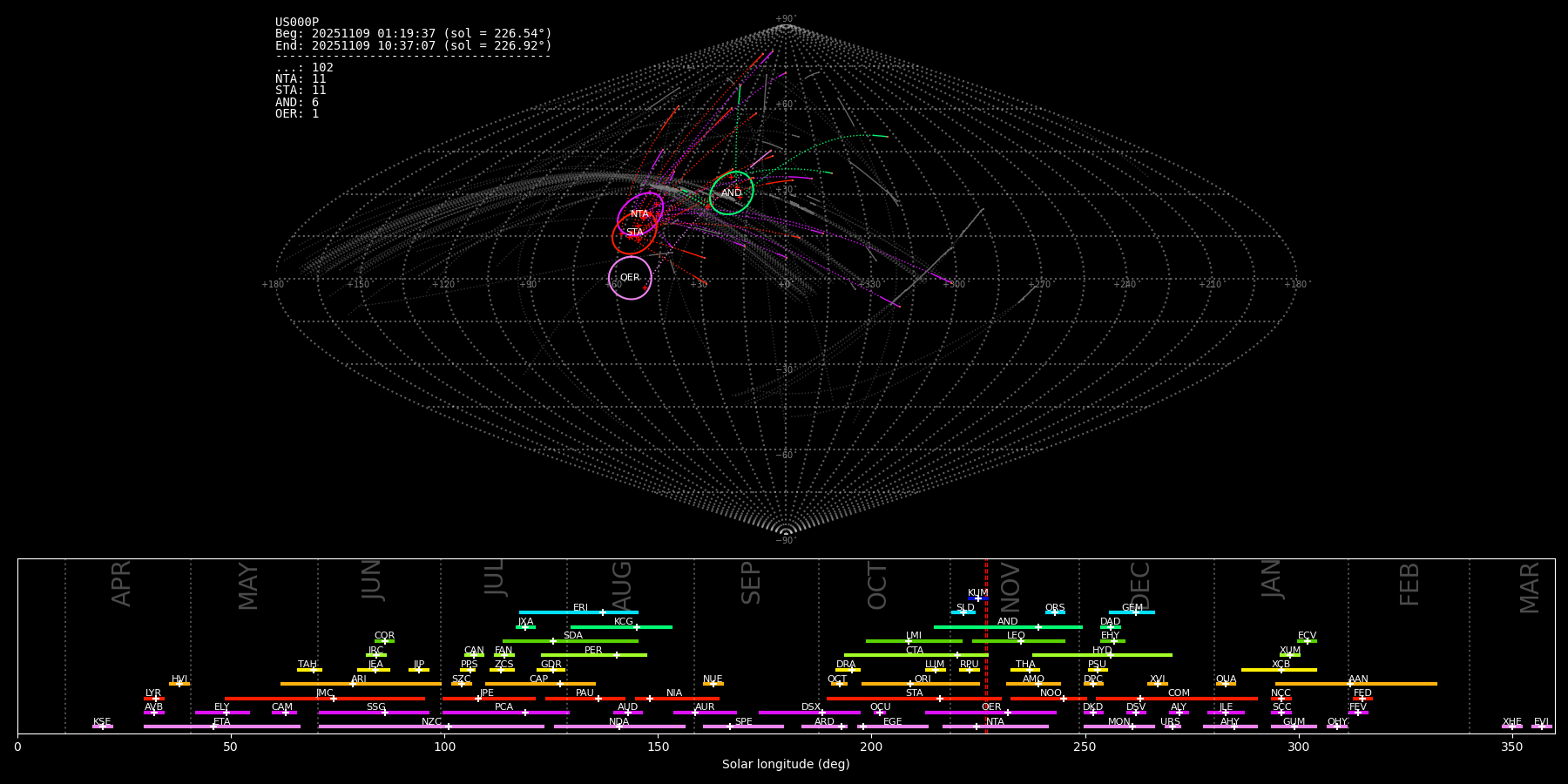Click the +90° label atop the map

click(786, 19)
